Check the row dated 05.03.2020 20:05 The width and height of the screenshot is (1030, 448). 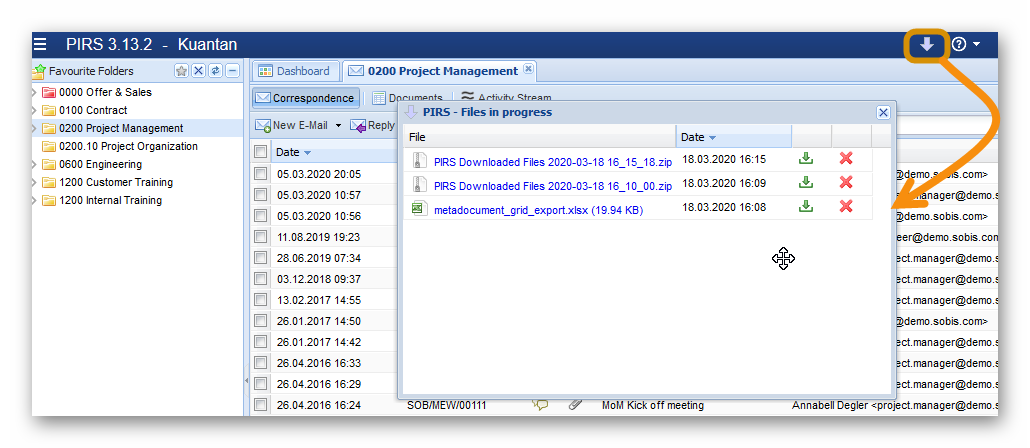tap(261, 174)
